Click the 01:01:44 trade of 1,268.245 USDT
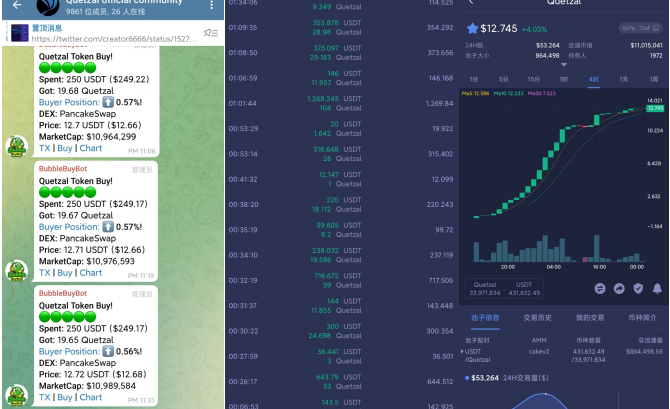 pos(341,103)
